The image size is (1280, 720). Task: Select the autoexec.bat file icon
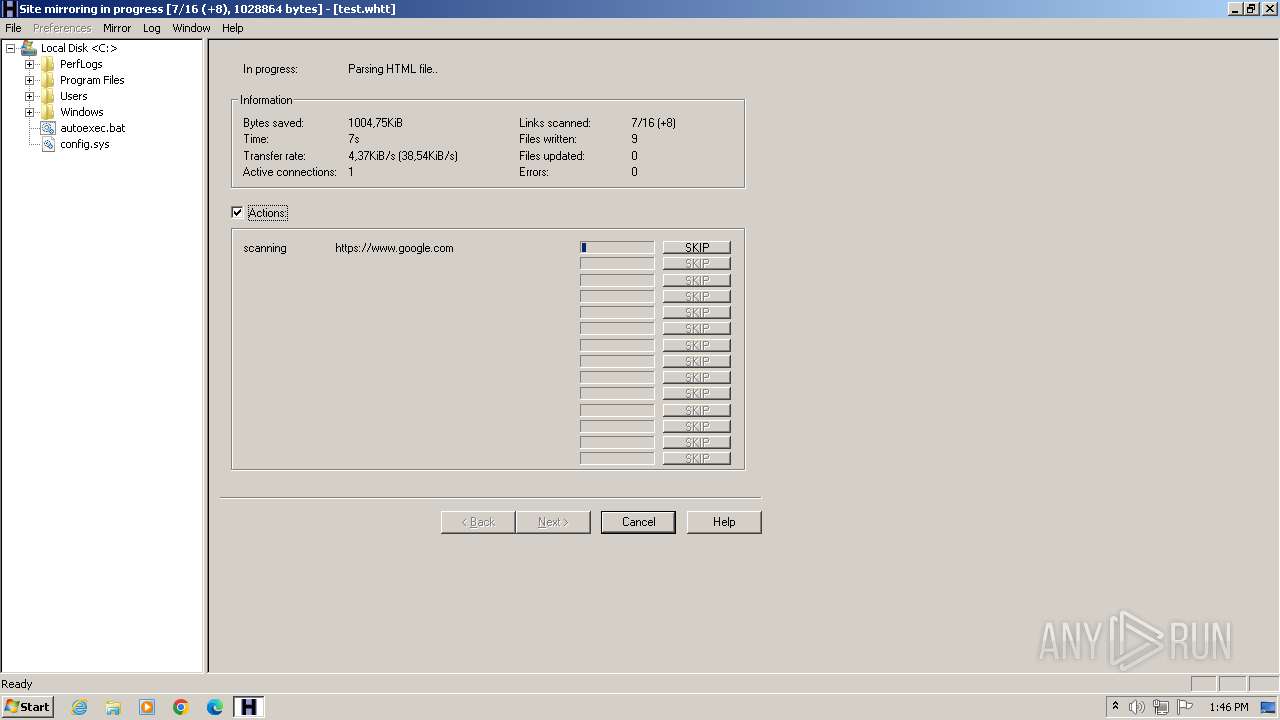point(47,128)
